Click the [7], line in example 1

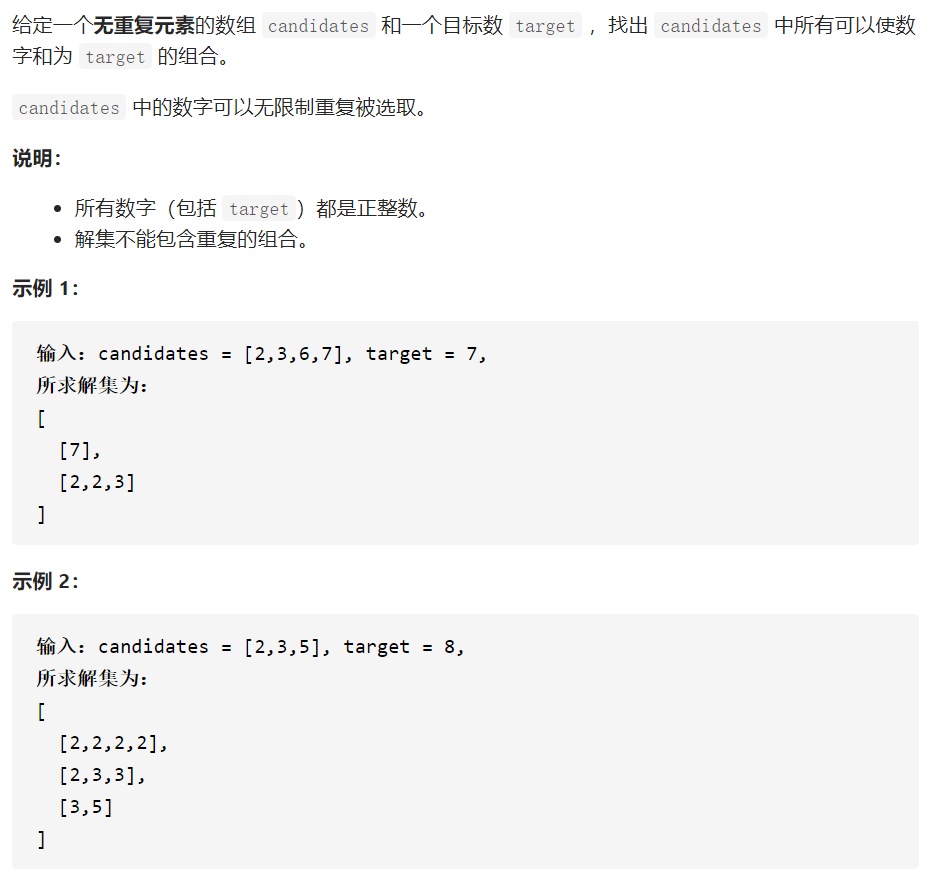tap(80, 450)
